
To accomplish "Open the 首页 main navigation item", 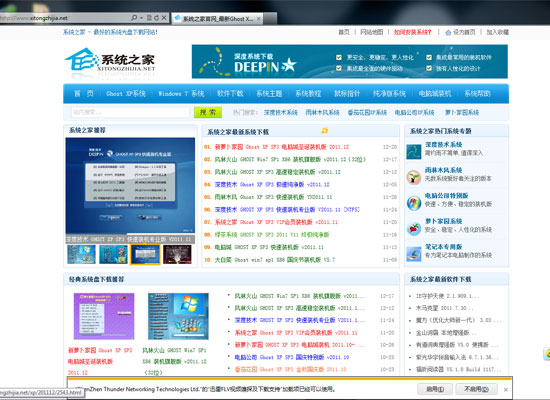I will click(84, 93).
